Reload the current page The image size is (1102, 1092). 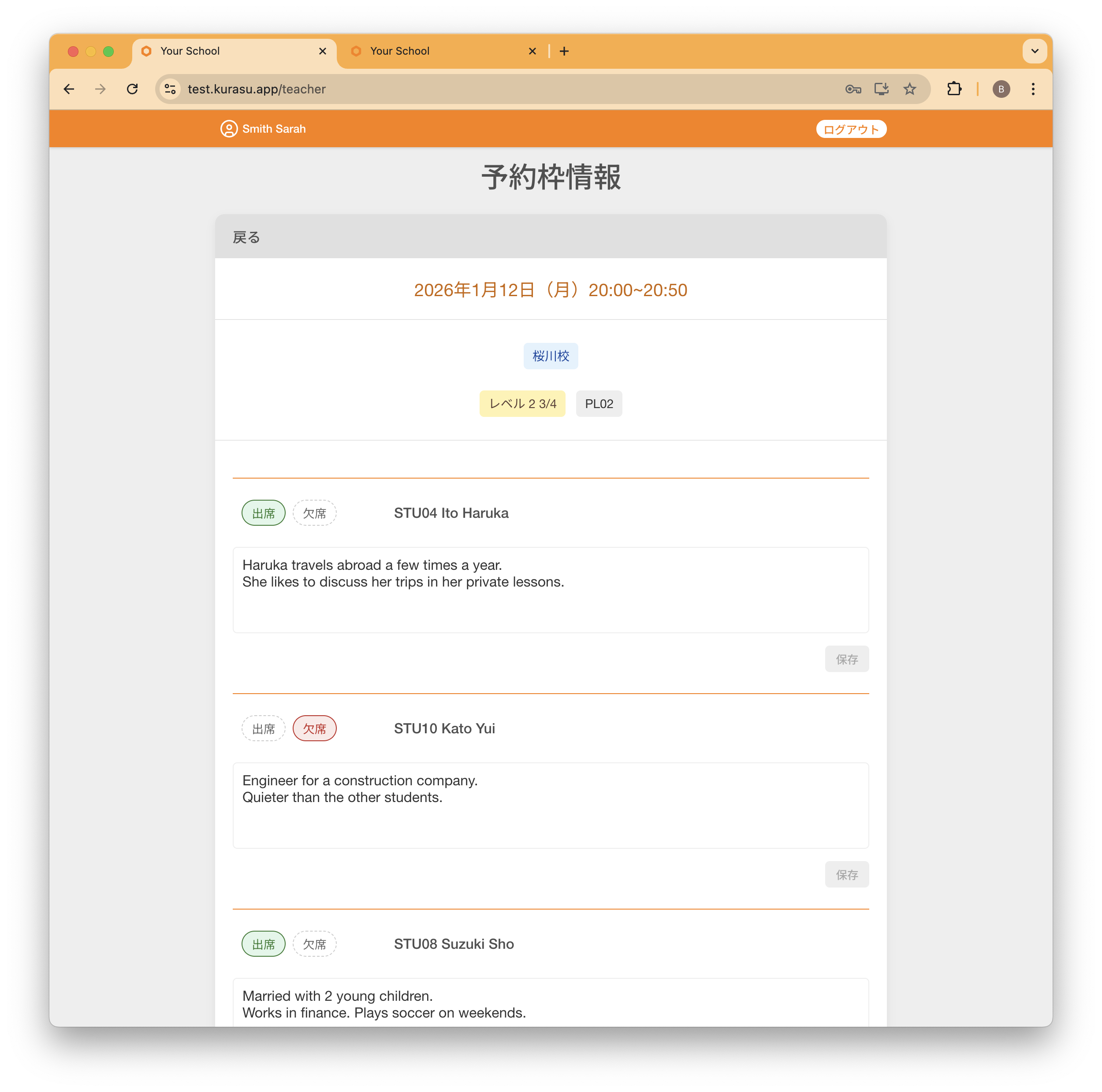[133, 89]
